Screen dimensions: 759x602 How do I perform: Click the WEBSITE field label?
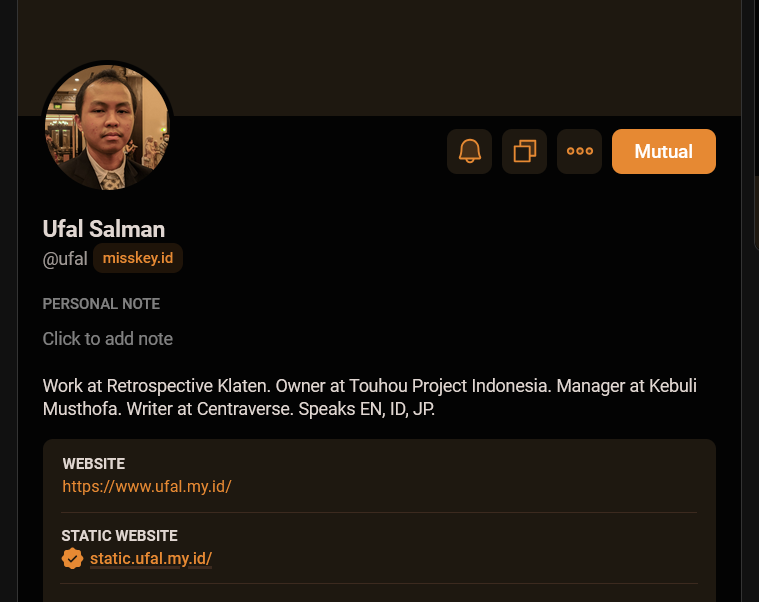point(93,464)
